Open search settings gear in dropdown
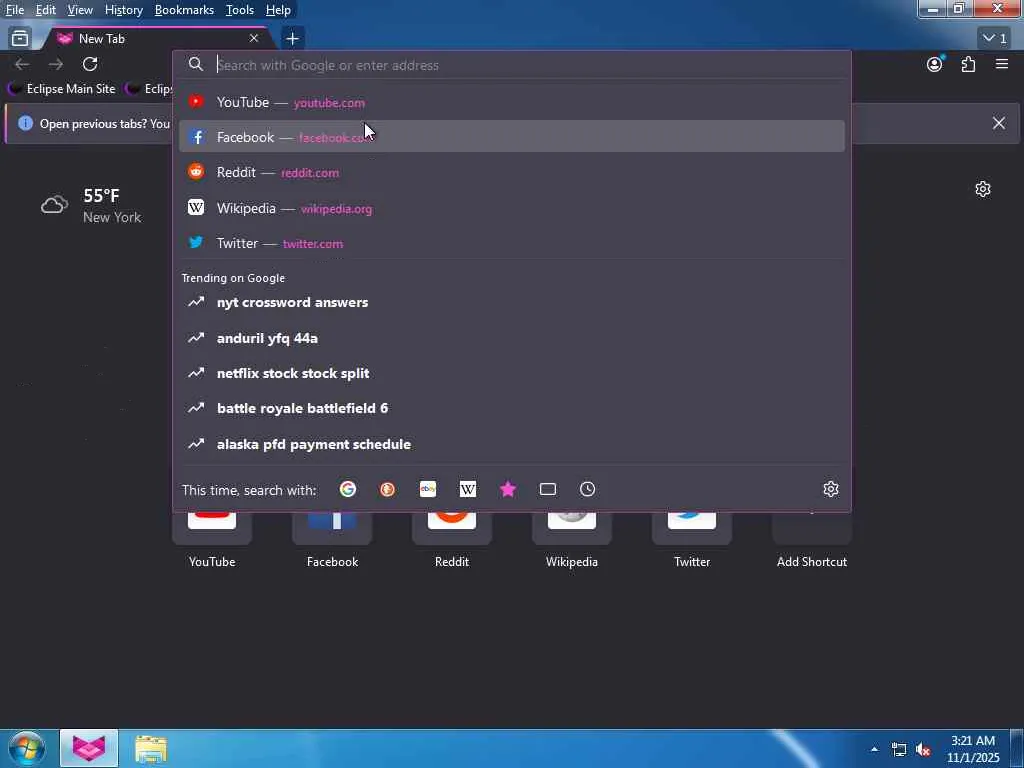 [831, 489]
